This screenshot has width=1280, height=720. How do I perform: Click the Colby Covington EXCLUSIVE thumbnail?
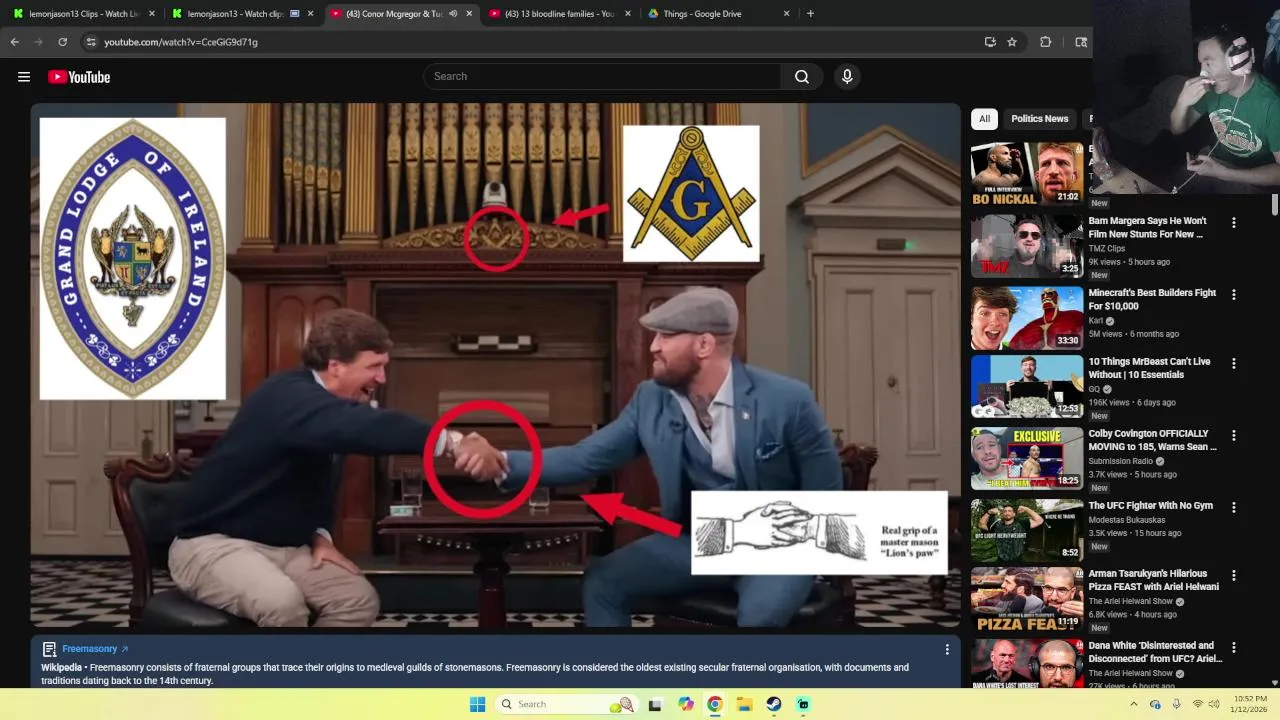(1027, 458)
